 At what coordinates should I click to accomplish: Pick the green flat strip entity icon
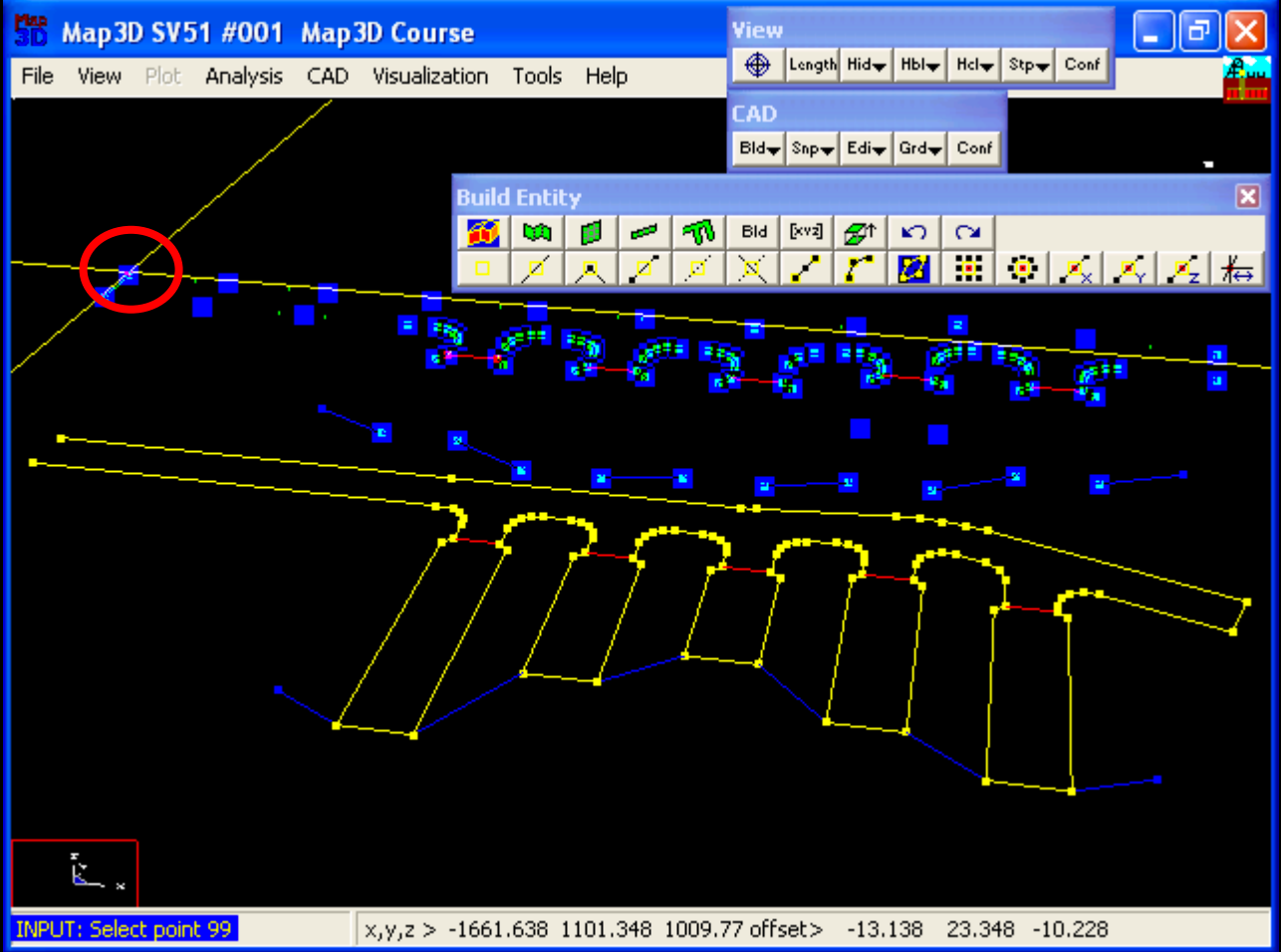(644, 232)
